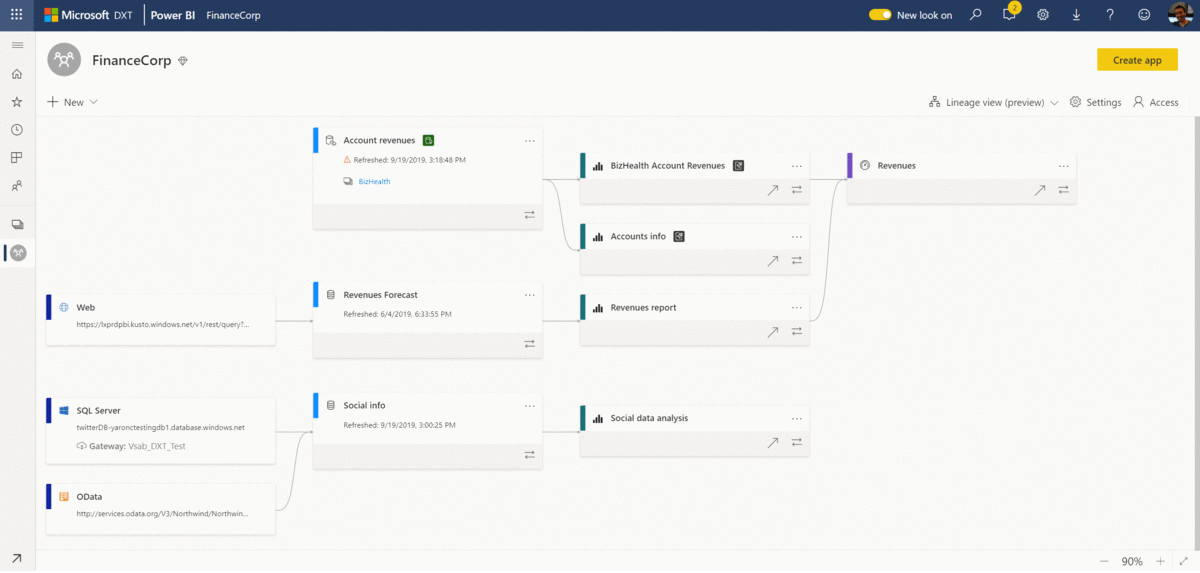Open more options on Revenues Forecast card

click(x=530, y=295)
